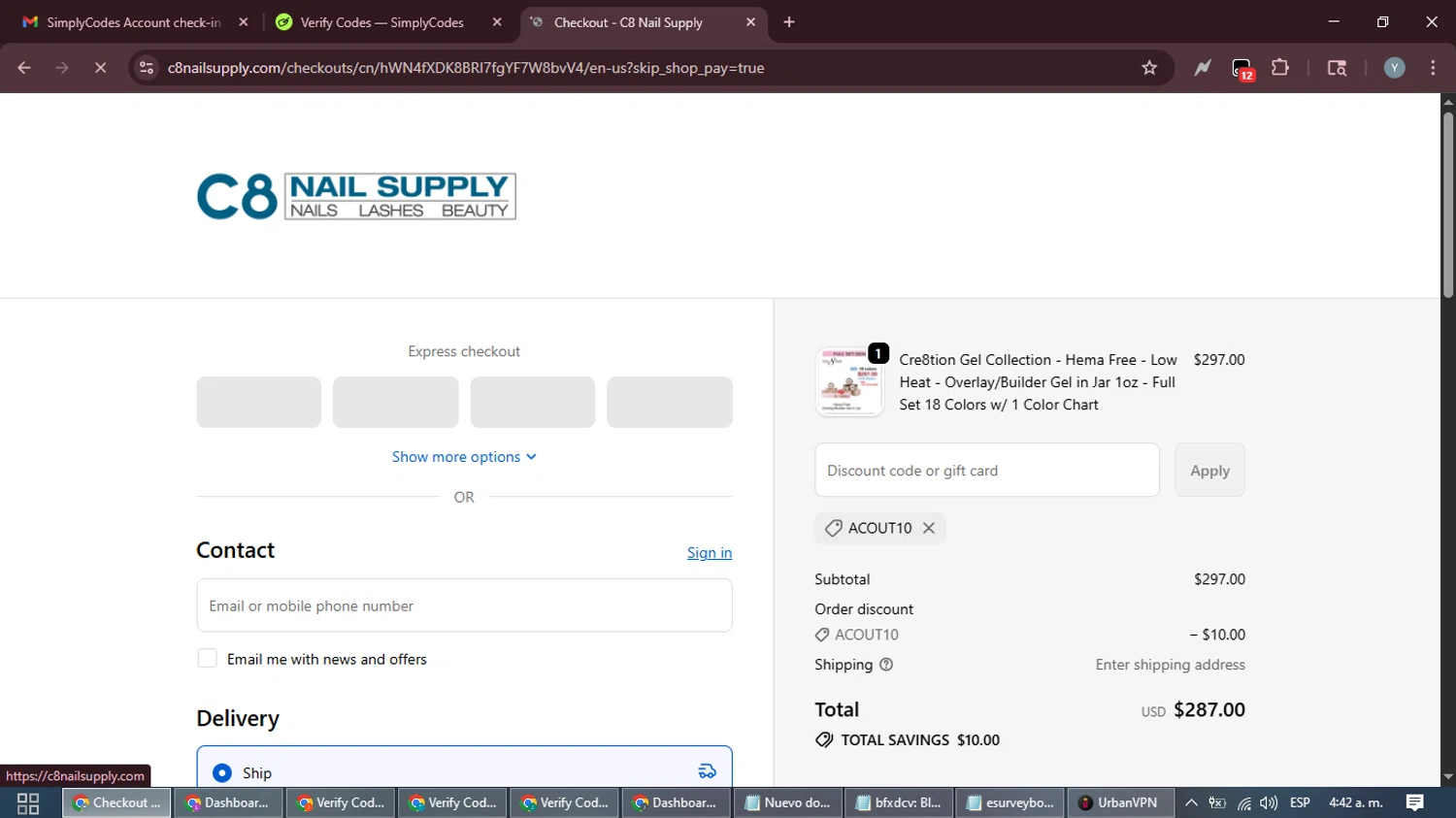Click the Email or mobile phone number field

[x=464, y=605]
